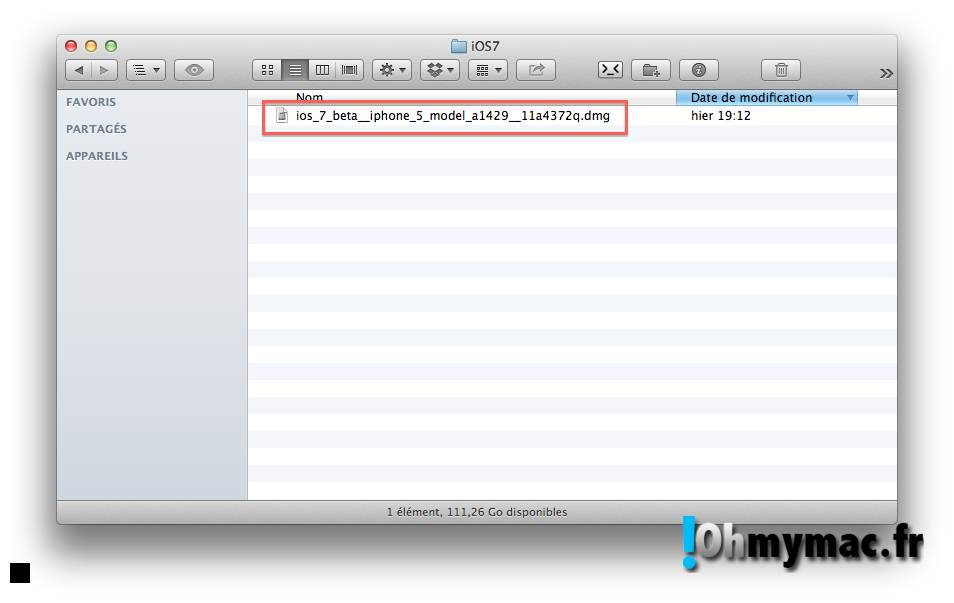Click the Share toolbar button

(536, 70)
